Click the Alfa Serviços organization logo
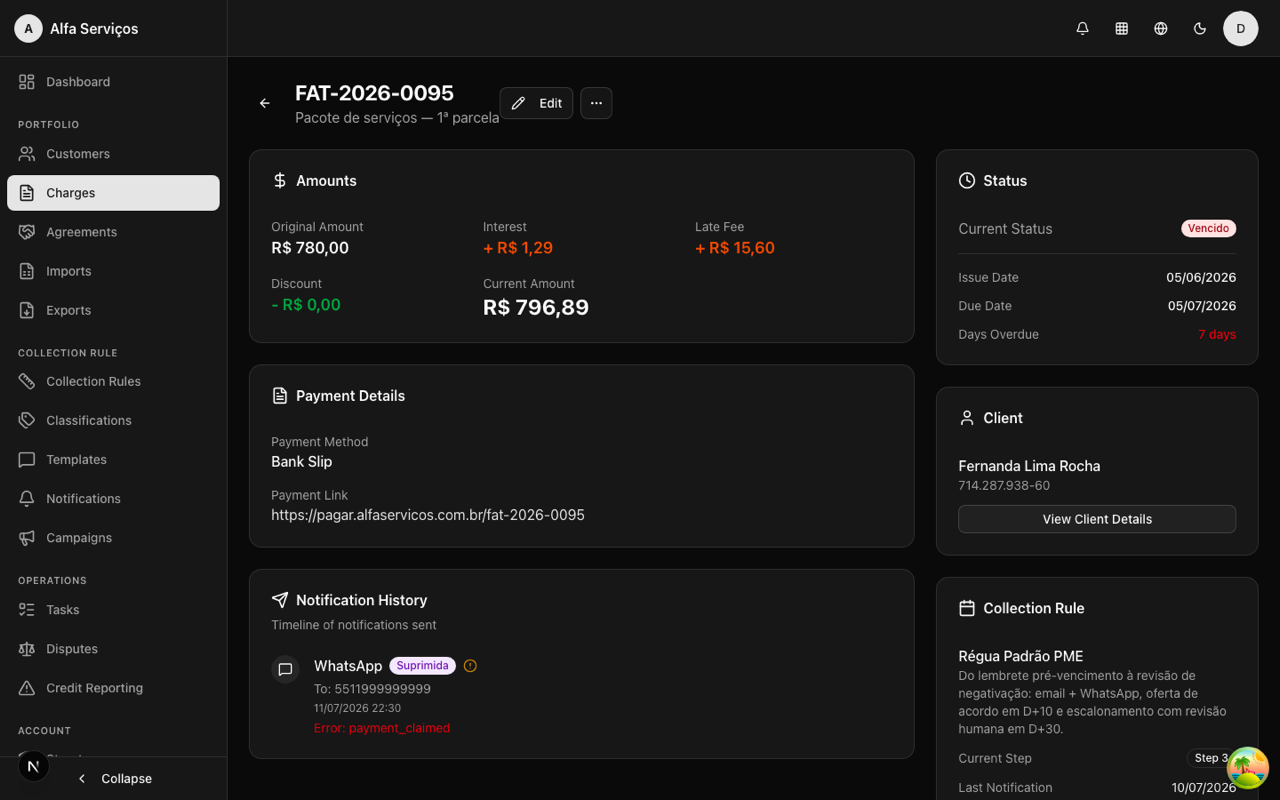Screen dimensions: 1280x800 28,29
